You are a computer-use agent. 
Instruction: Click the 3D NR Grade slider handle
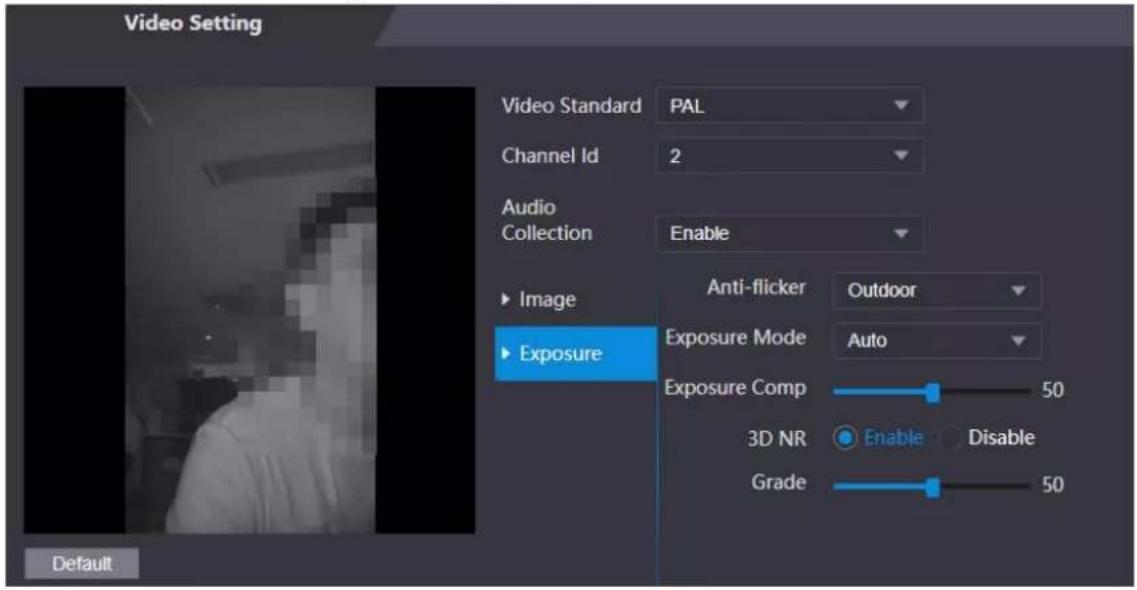coord(933,487)
